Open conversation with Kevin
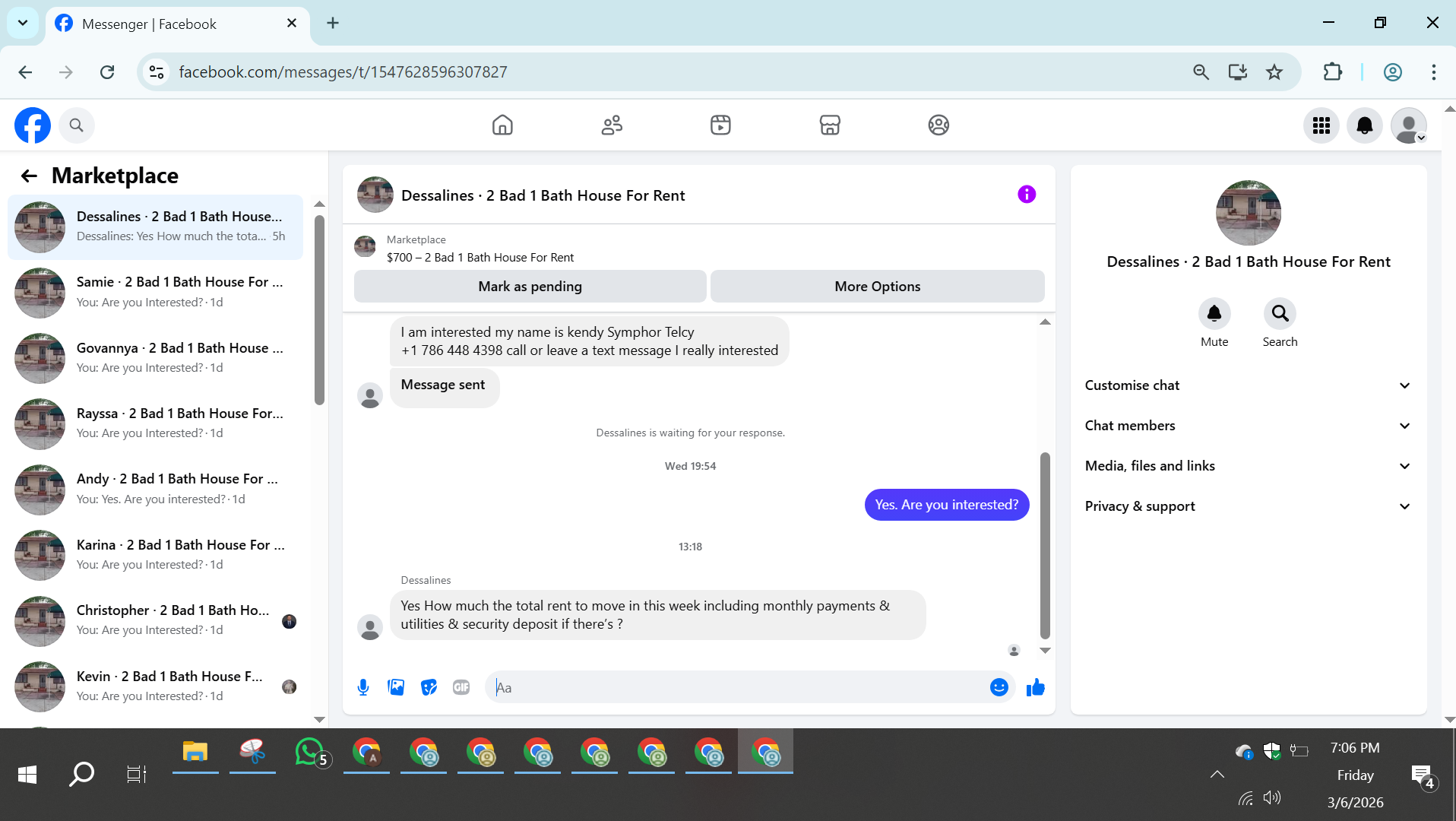This screenshot has width=1456, height=821. (155, 686)
